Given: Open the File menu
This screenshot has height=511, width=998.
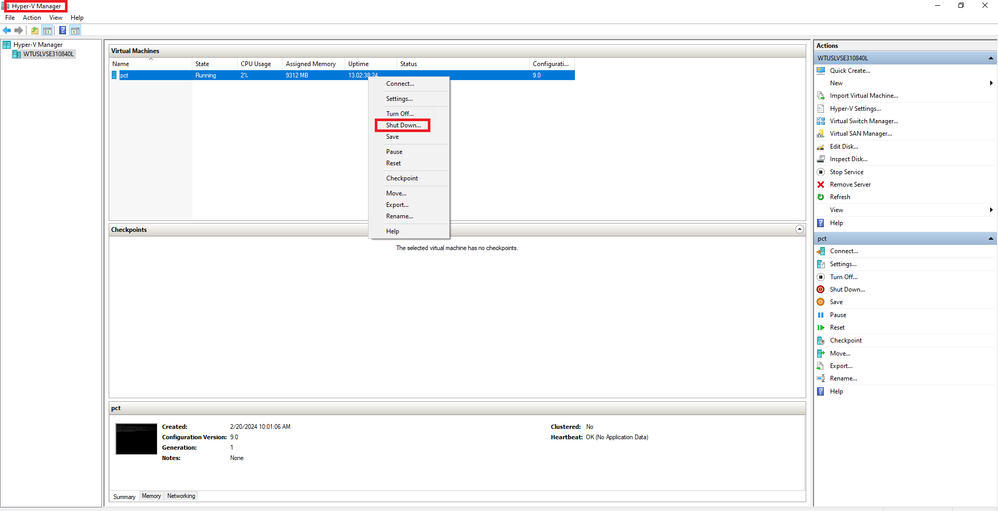Looking at the screenshot, I should [10, 18].
